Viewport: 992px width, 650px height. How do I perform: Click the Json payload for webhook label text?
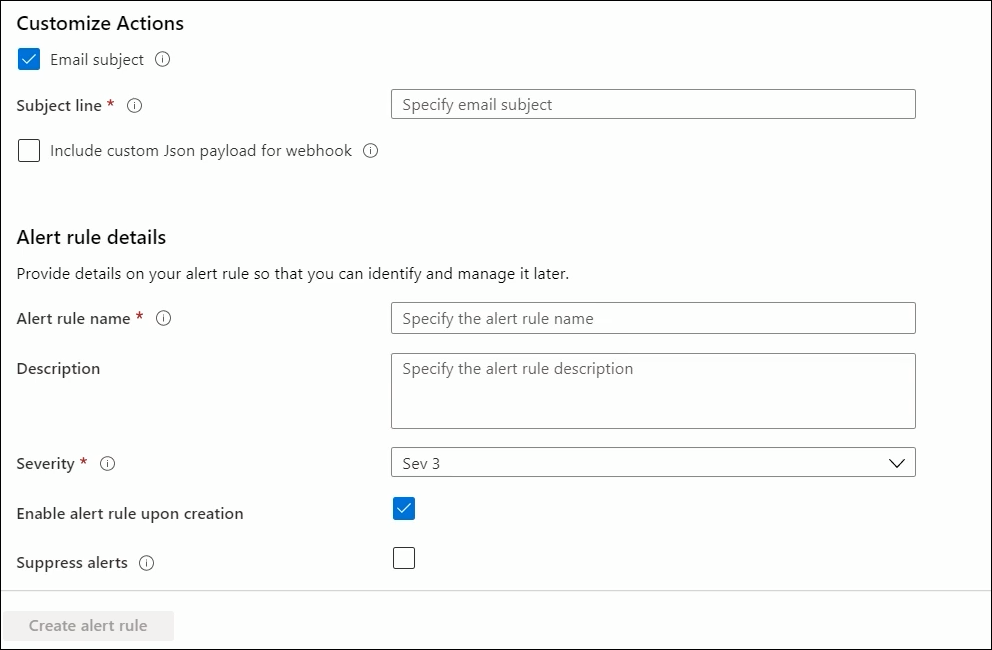pos(201,151)
